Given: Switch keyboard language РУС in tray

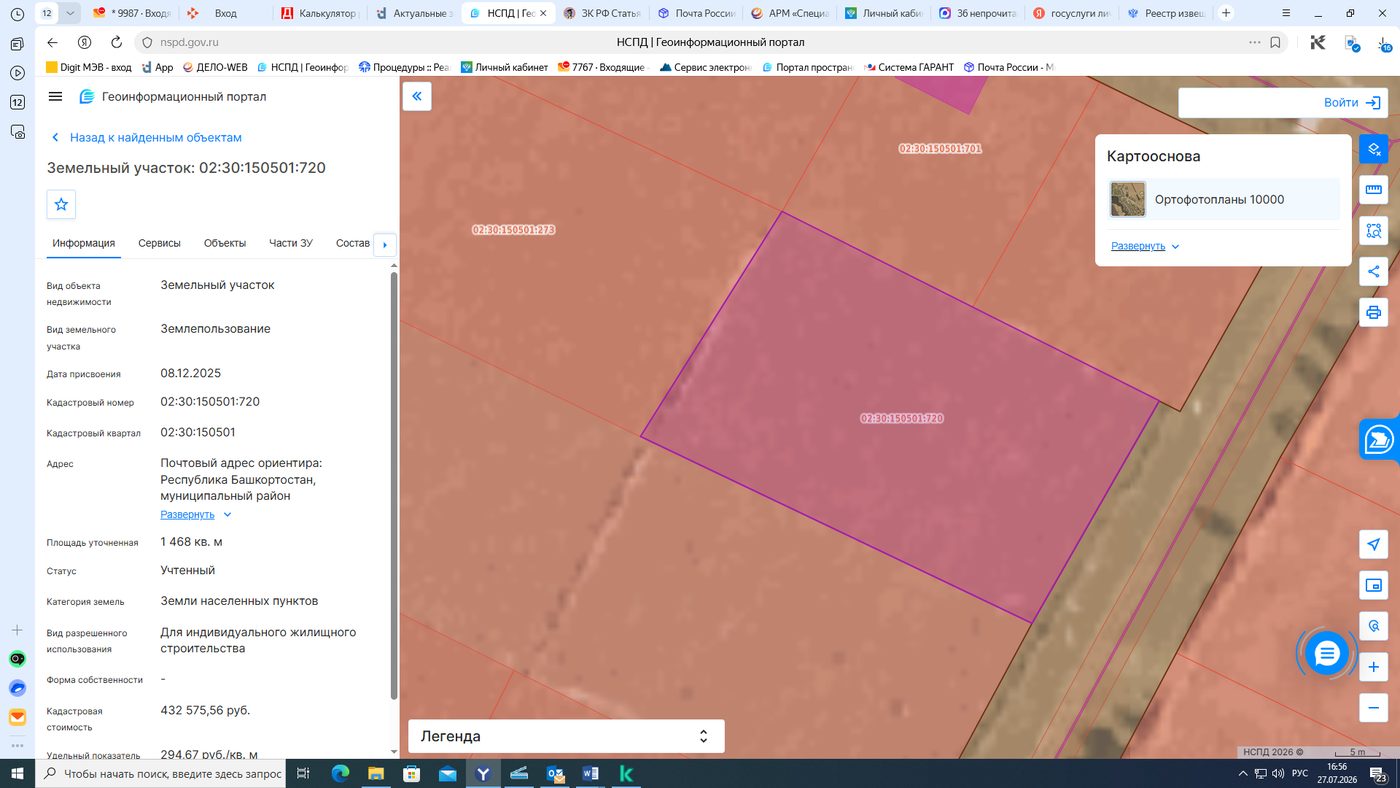Looking at the screenshot, I should (x=1300, y=774).
